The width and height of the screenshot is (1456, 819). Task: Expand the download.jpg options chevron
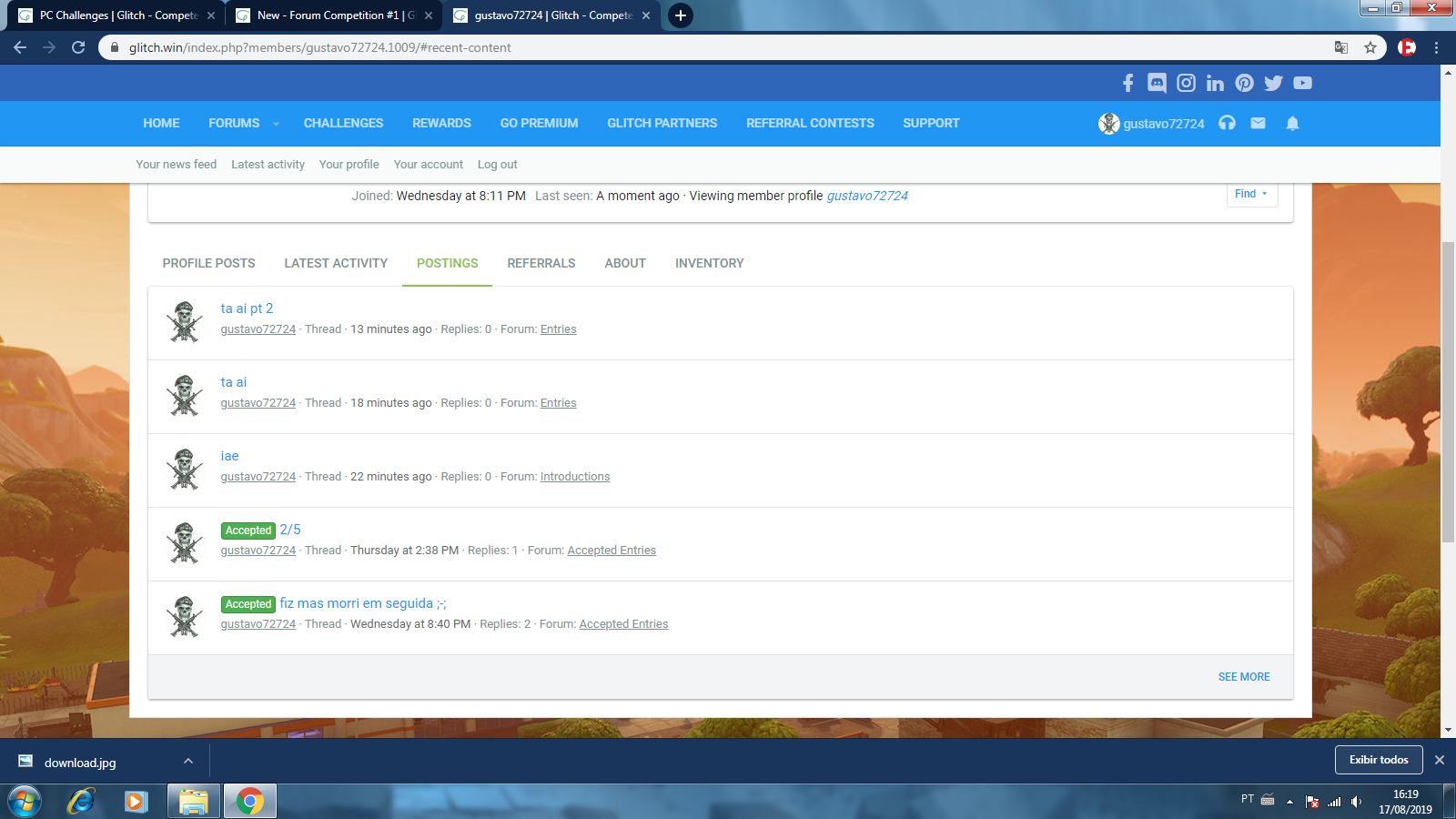[x=187, y=761]
